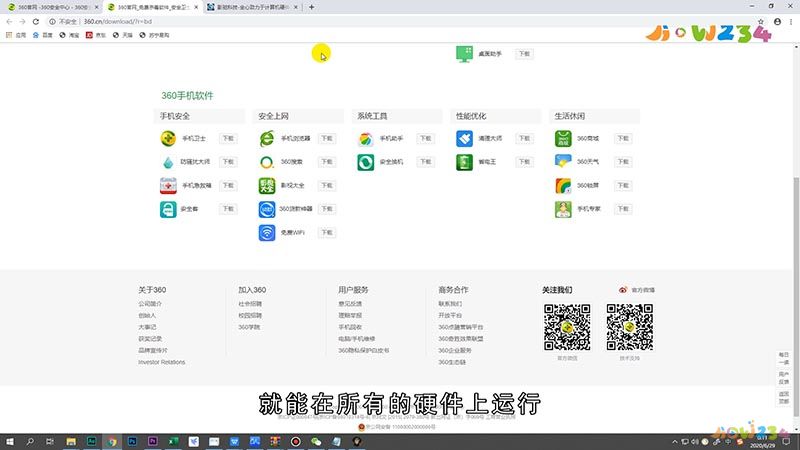Click the 手机卫士 app icon
The width and height of the screenshot is (800, 450).
(x=168, y=138)
